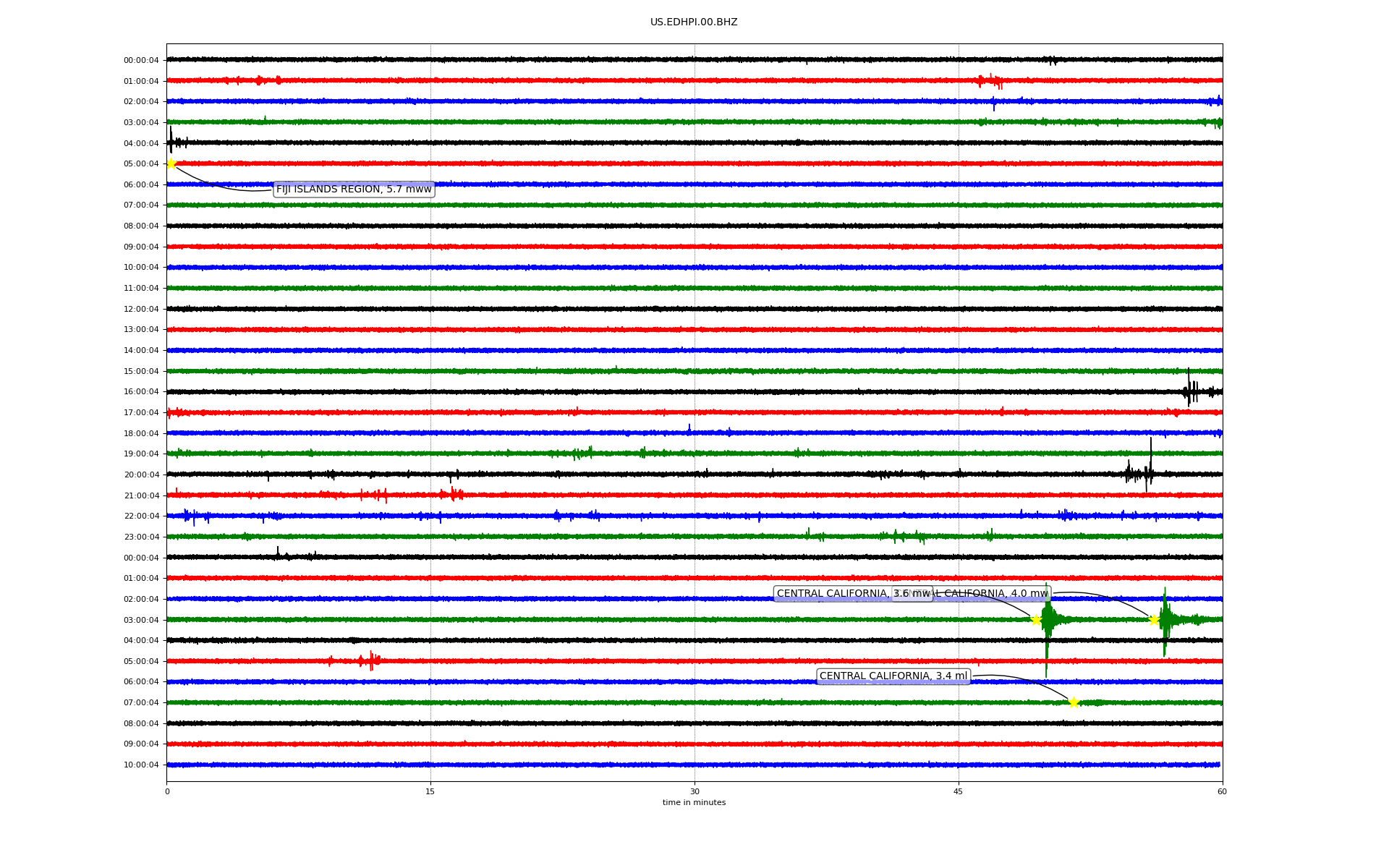Click the yellow star for the Fiji Islands event
This screenshot has height=868, width=1389.
(x=171, y=163)
